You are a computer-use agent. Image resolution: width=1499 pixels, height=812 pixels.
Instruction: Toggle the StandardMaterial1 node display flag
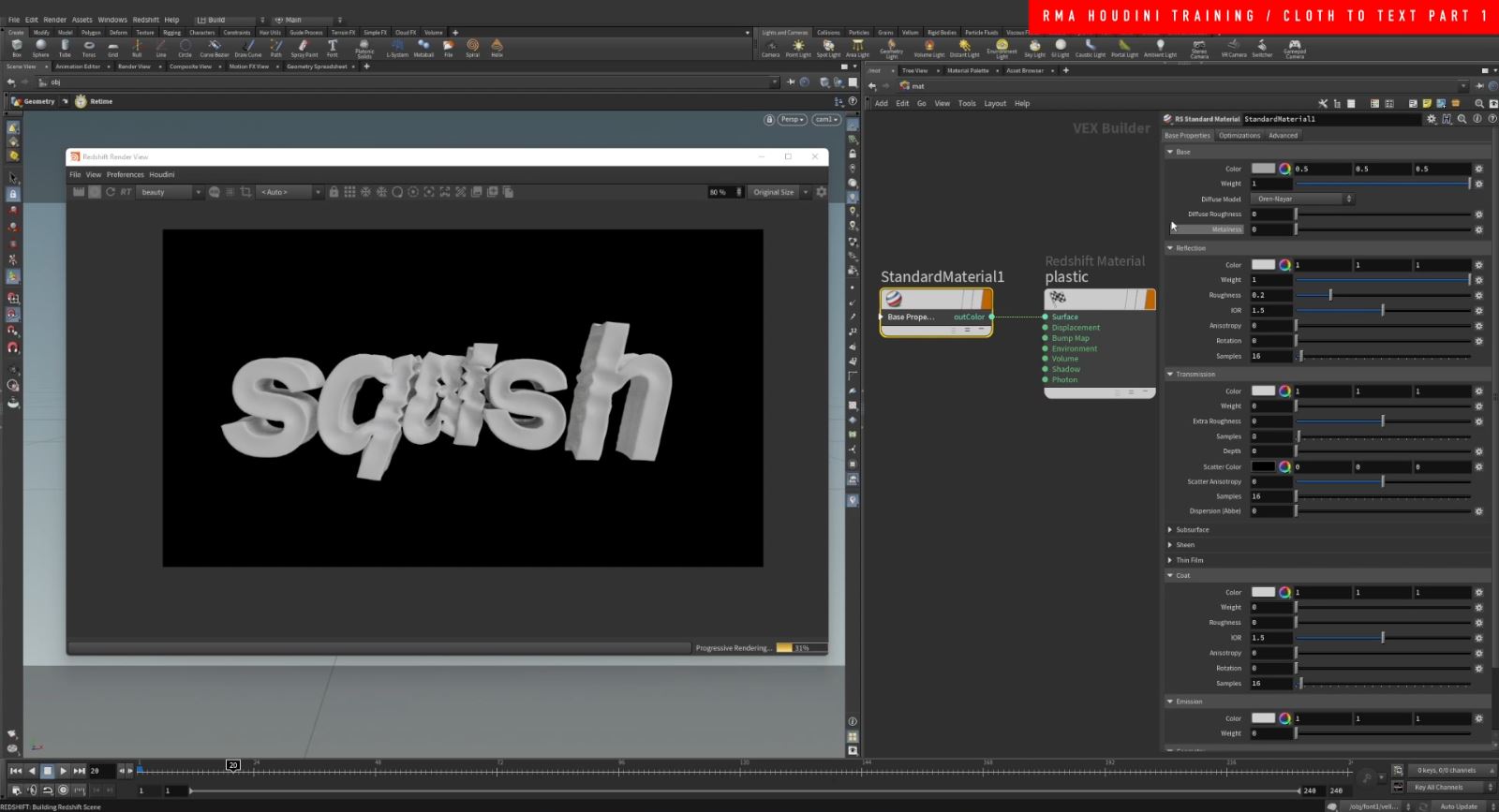click(987, 299)
